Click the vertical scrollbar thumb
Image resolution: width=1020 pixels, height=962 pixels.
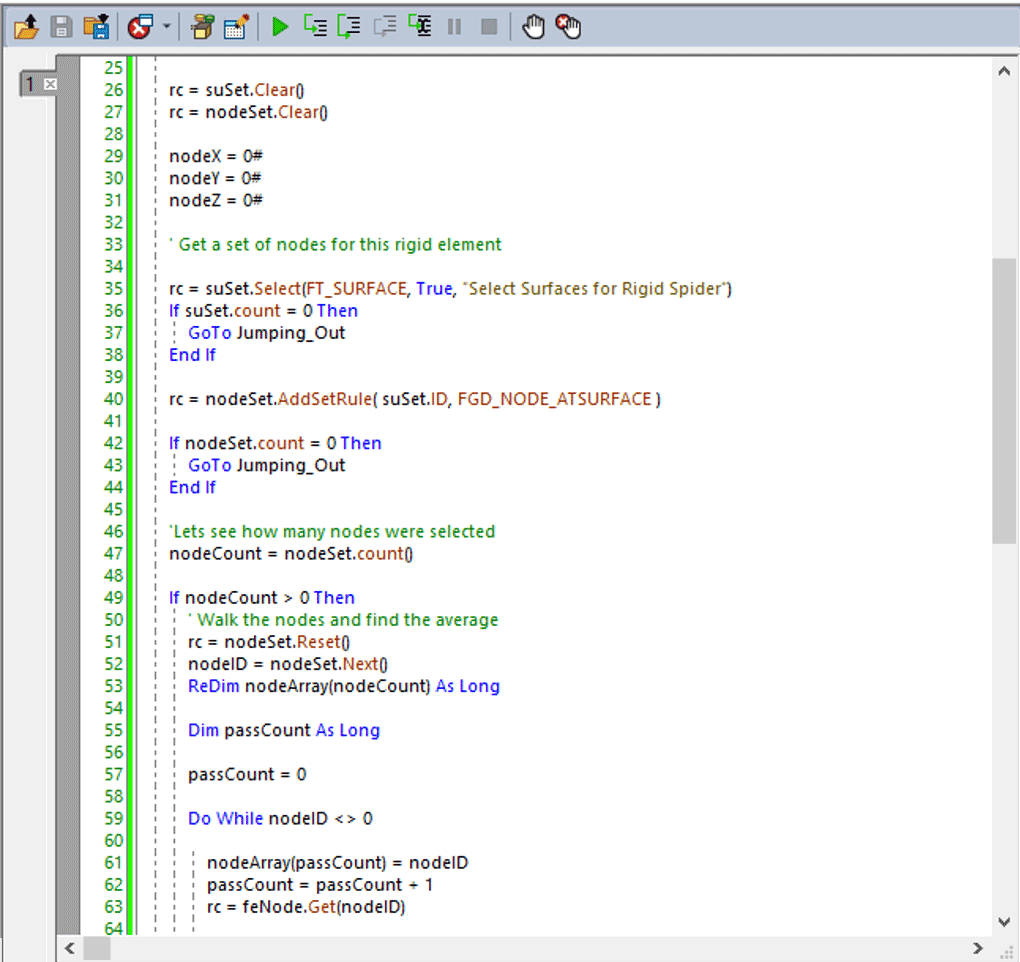tap(1004, 401)
